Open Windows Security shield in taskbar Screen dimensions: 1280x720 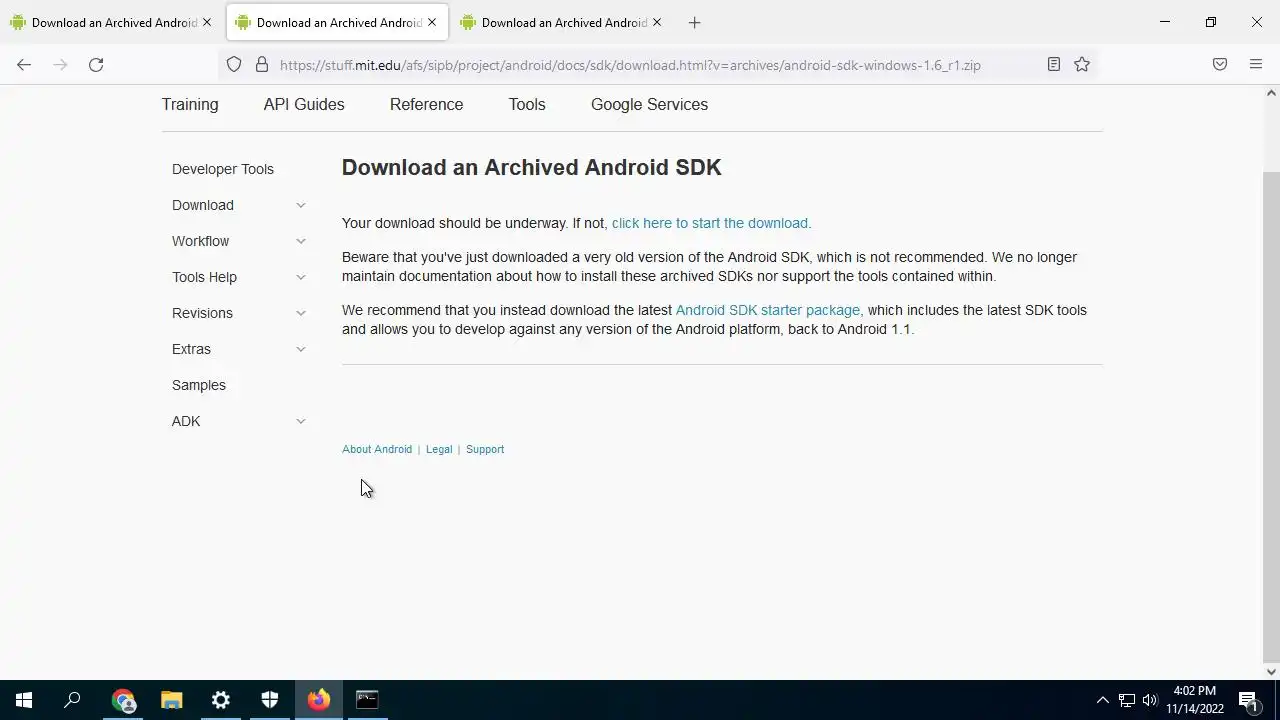pyautogui.click(x=270, y=700)
